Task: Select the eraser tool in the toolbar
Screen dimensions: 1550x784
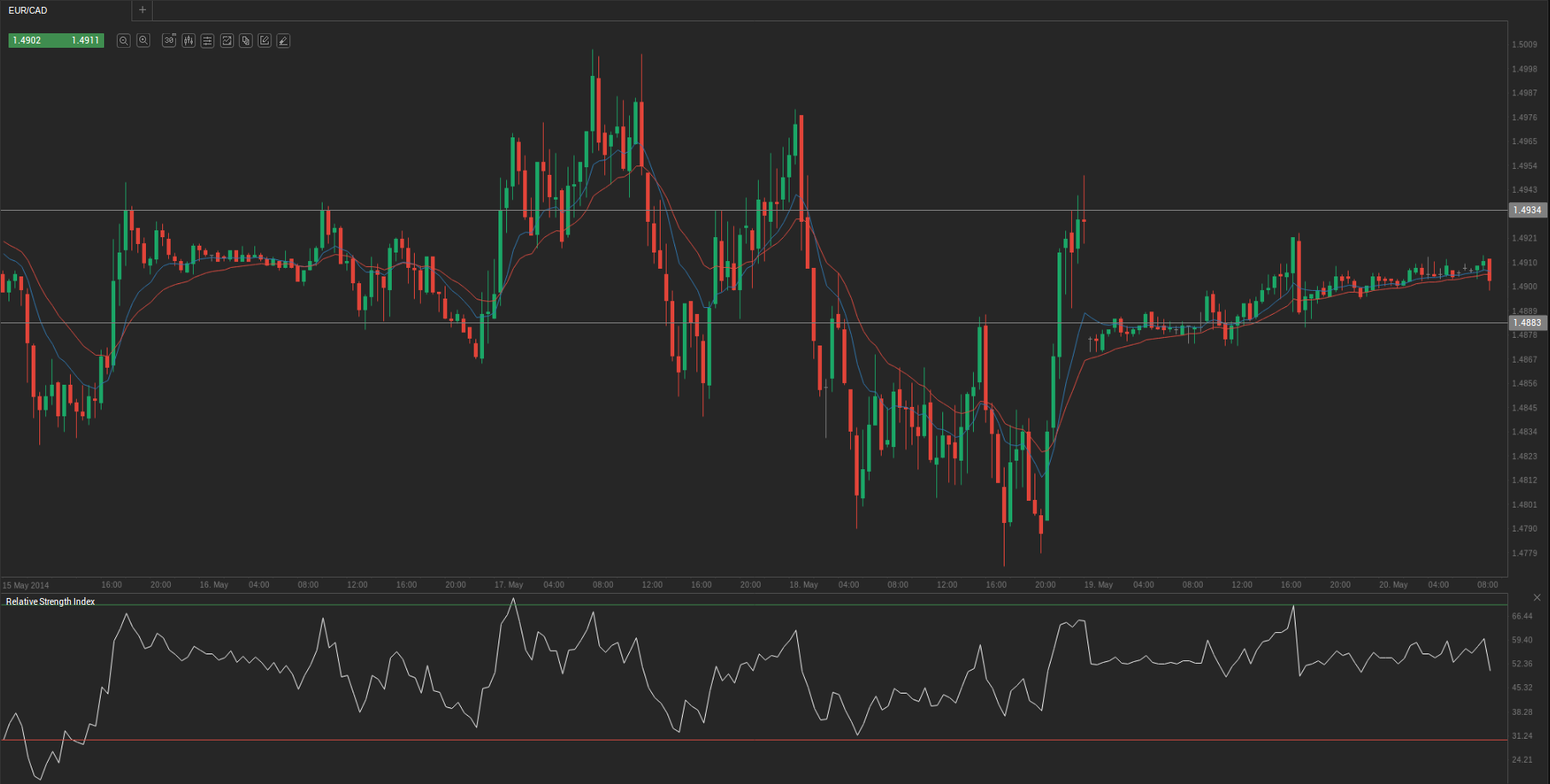Action: [x=283, y=41]
